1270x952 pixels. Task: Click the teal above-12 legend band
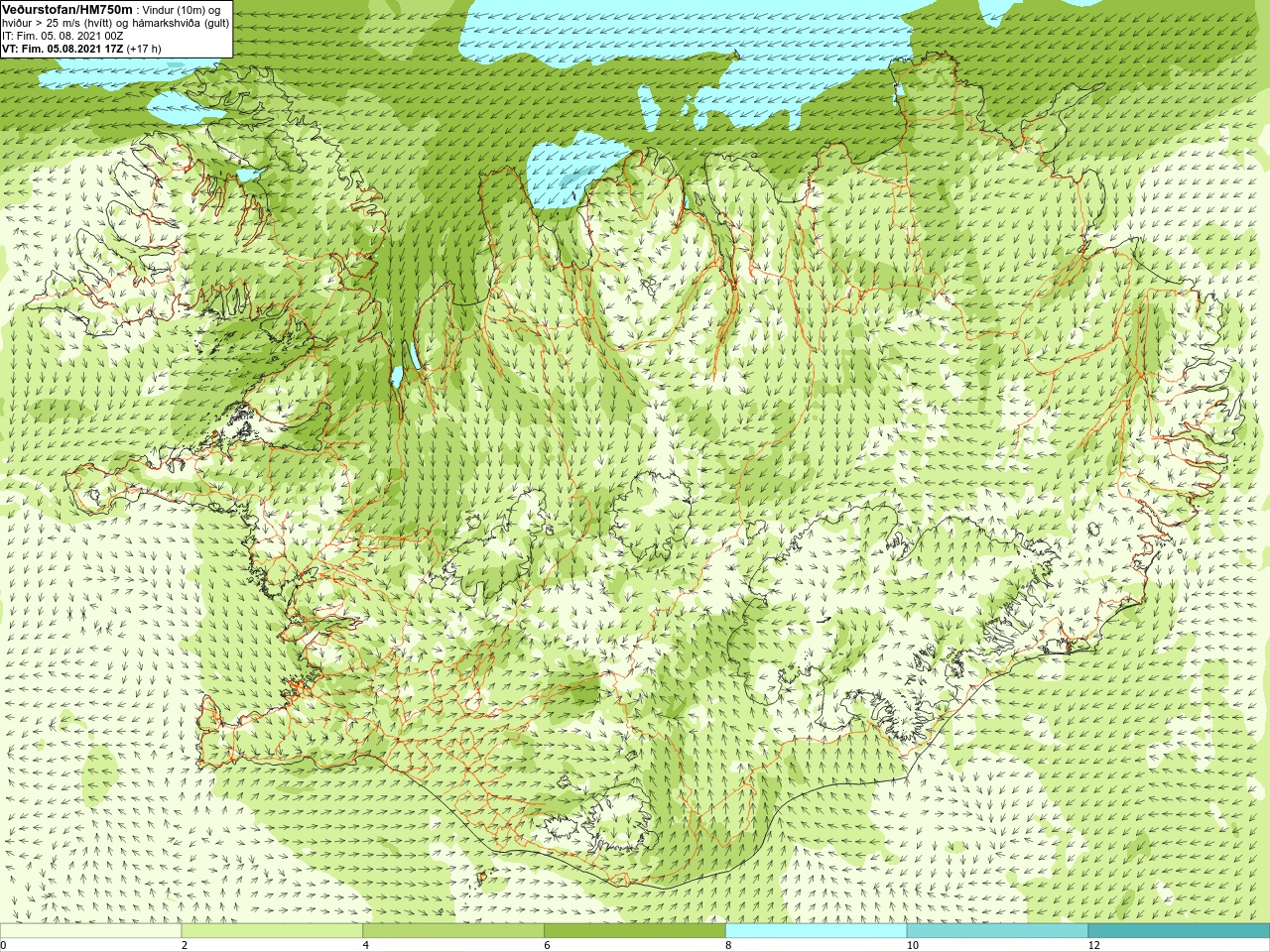pyautogui.click(x=1179, y=931)
